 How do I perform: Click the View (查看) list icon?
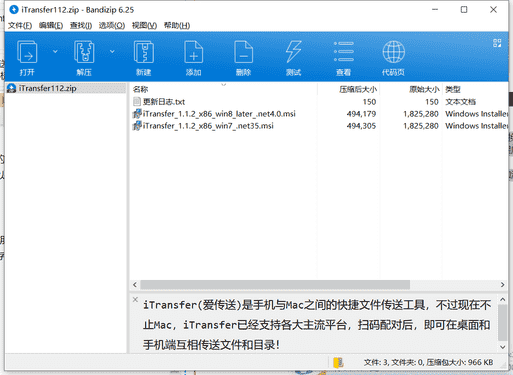click(x=343, y=52)
